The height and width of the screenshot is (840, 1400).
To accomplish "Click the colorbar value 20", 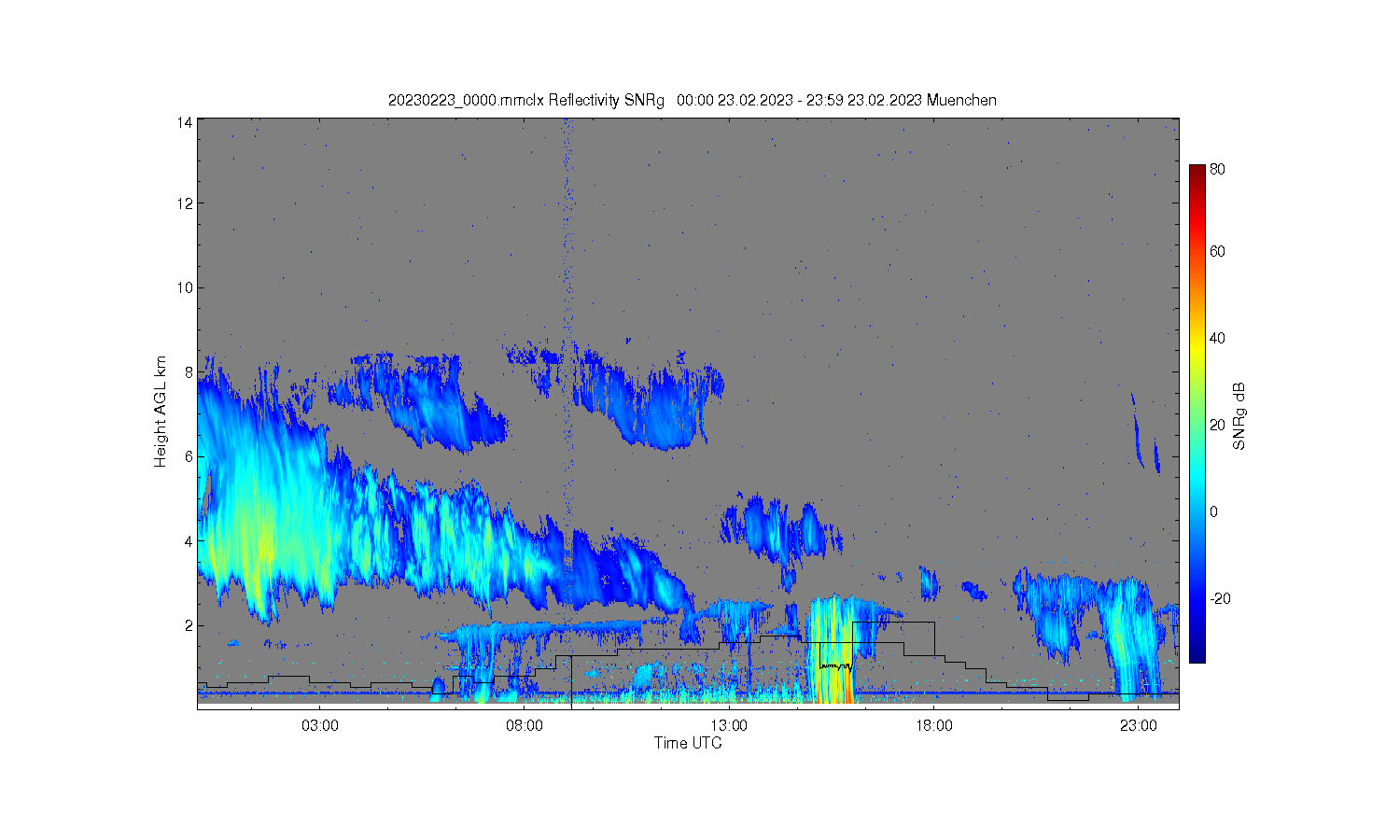I will [1218, 425].
